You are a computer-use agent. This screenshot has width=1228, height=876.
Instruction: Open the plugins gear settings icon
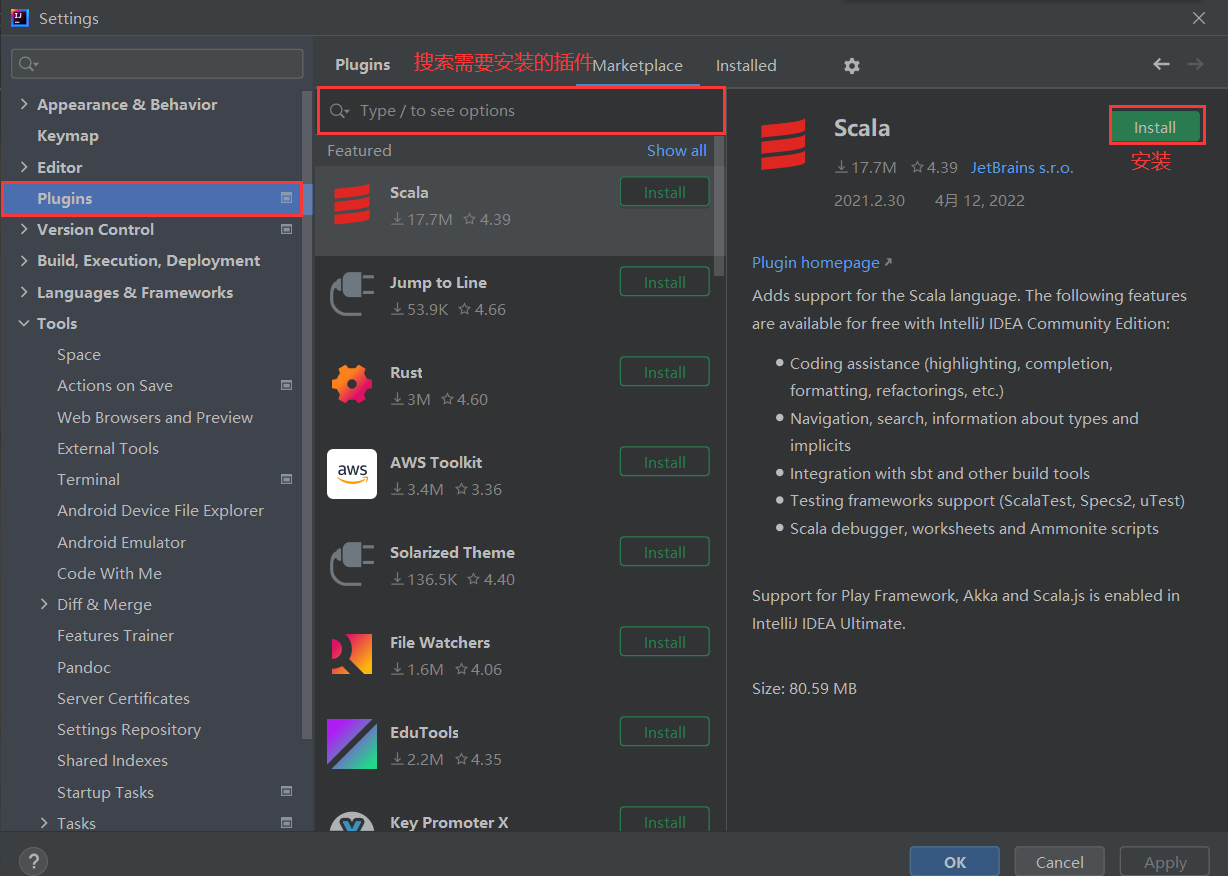[851, 65]
